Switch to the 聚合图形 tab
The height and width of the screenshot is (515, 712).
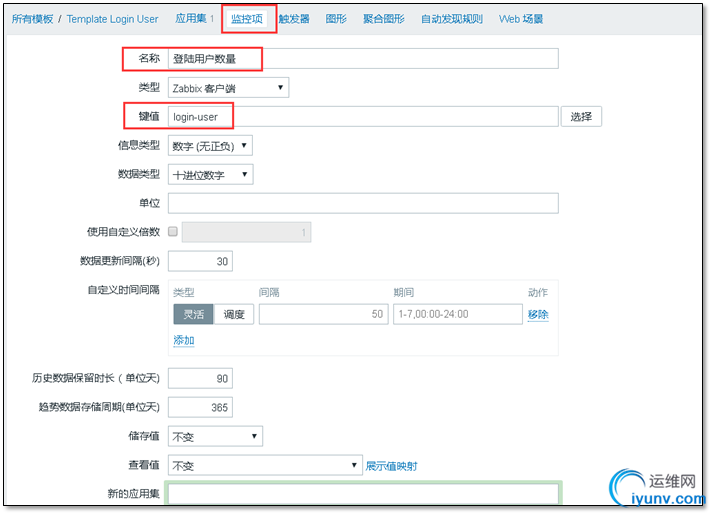click(384, 19)
